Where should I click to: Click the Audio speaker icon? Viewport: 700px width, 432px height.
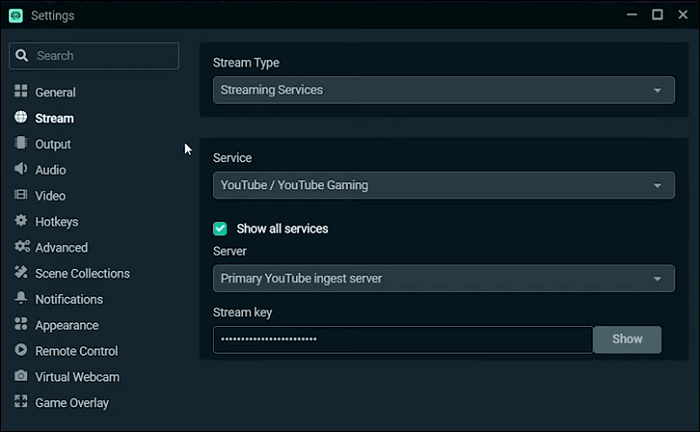21,170
